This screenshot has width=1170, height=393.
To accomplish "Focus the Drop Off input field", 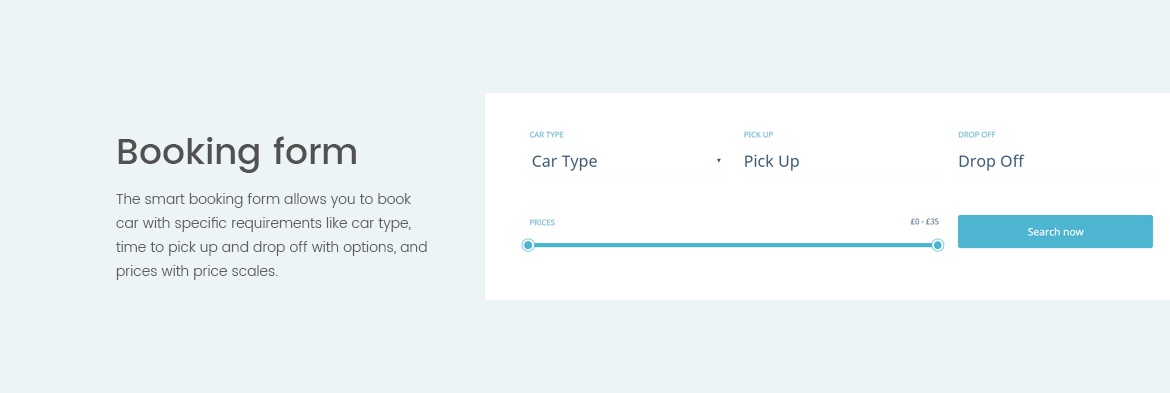I will click(x=1055, y=161).
